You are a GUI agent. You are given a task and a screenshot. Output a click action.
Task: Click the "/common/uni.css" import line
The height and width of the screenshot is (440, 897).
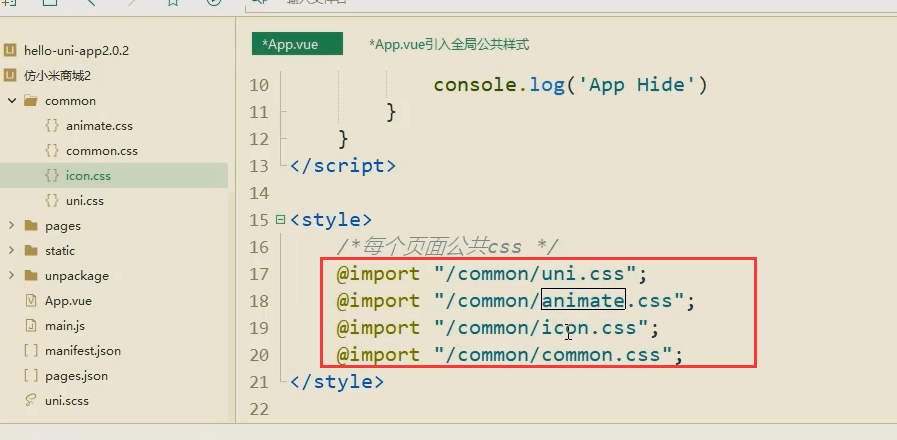[492, 274]
